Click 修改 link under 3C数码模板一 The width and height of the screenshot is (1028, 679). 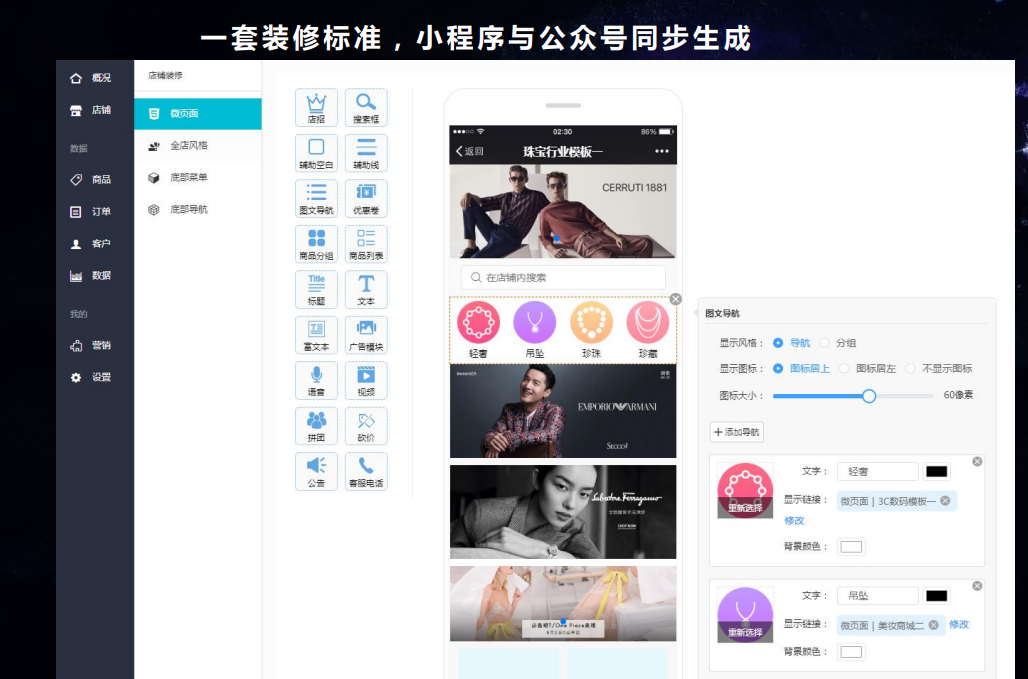coord(794,520)
